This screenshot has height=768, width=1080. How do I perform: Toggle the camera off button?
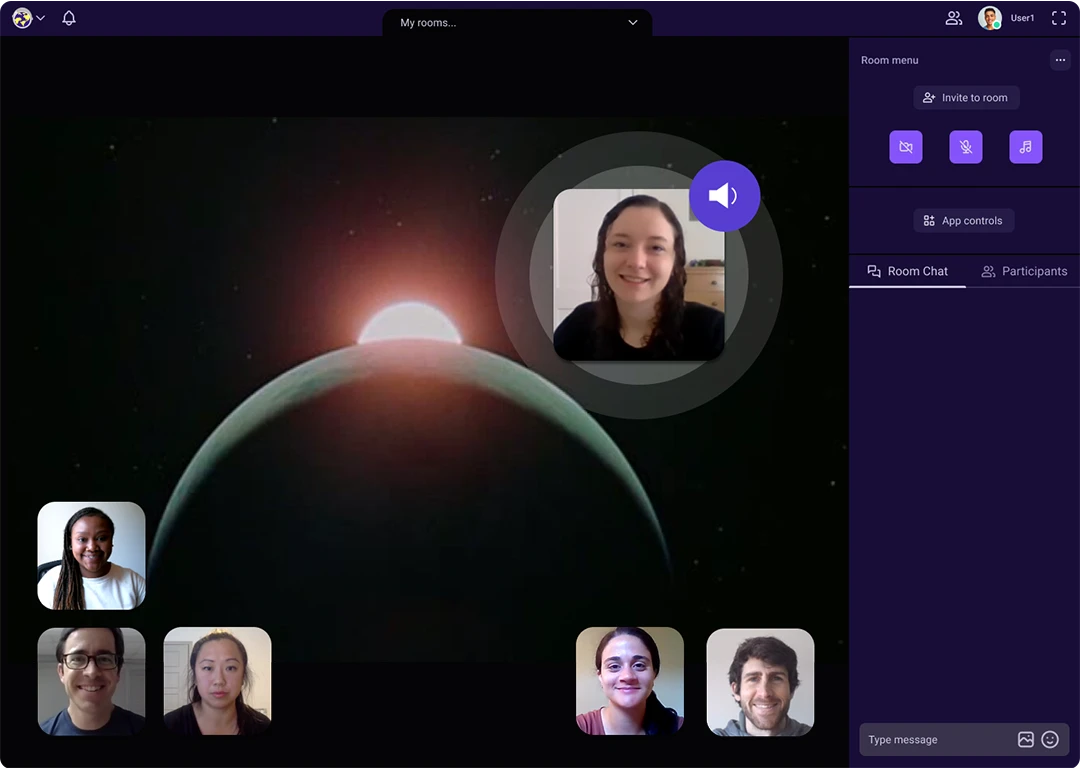click(x=906, y=147)
